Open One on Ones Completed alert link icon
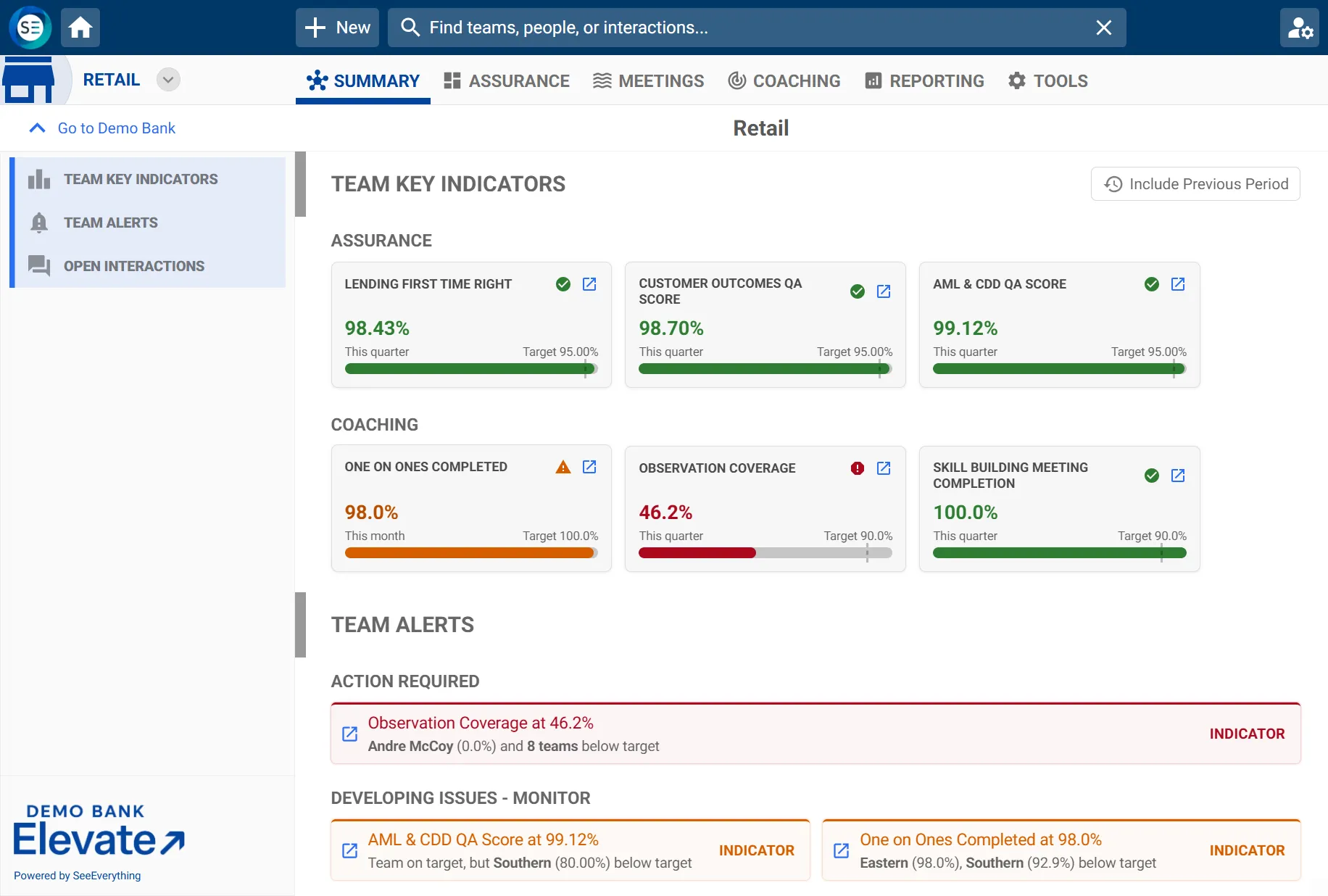 841,850
